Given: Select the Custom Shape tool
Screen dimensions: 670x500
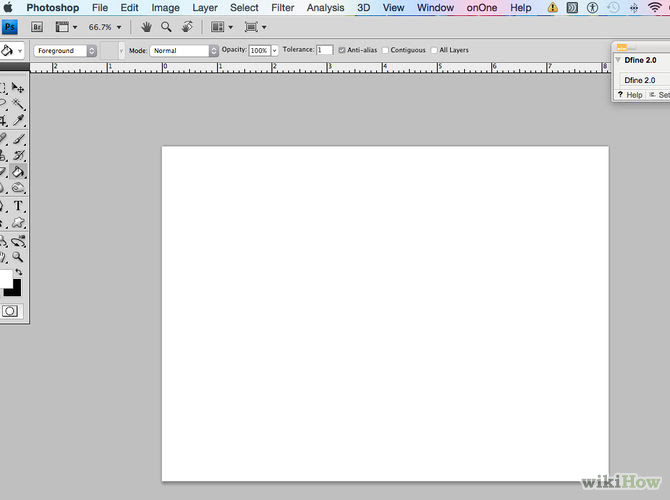Looking at the screenshot, I should [18, 223].
